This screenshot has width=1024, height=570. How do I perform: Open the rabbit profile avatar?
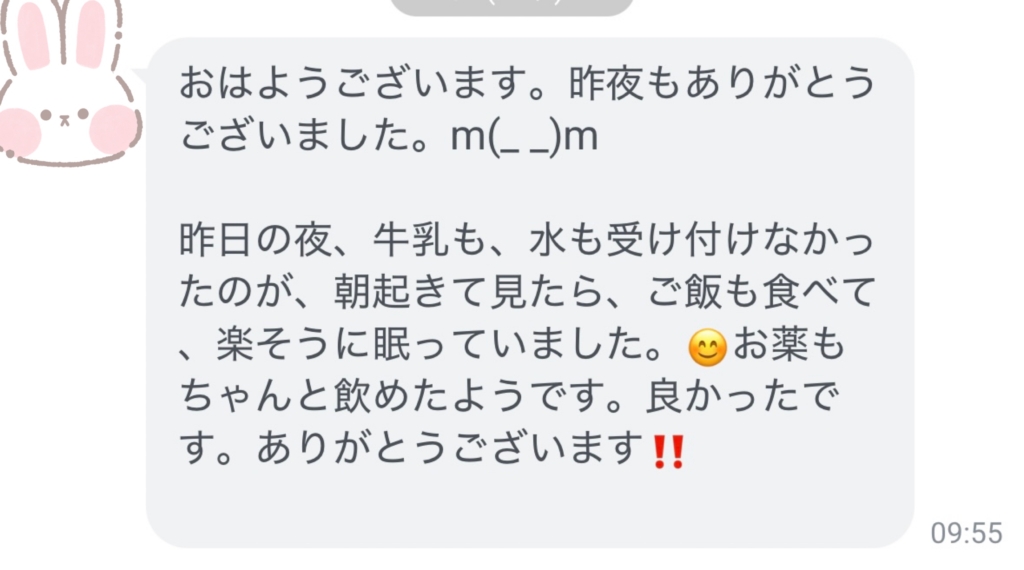[69, 82]
